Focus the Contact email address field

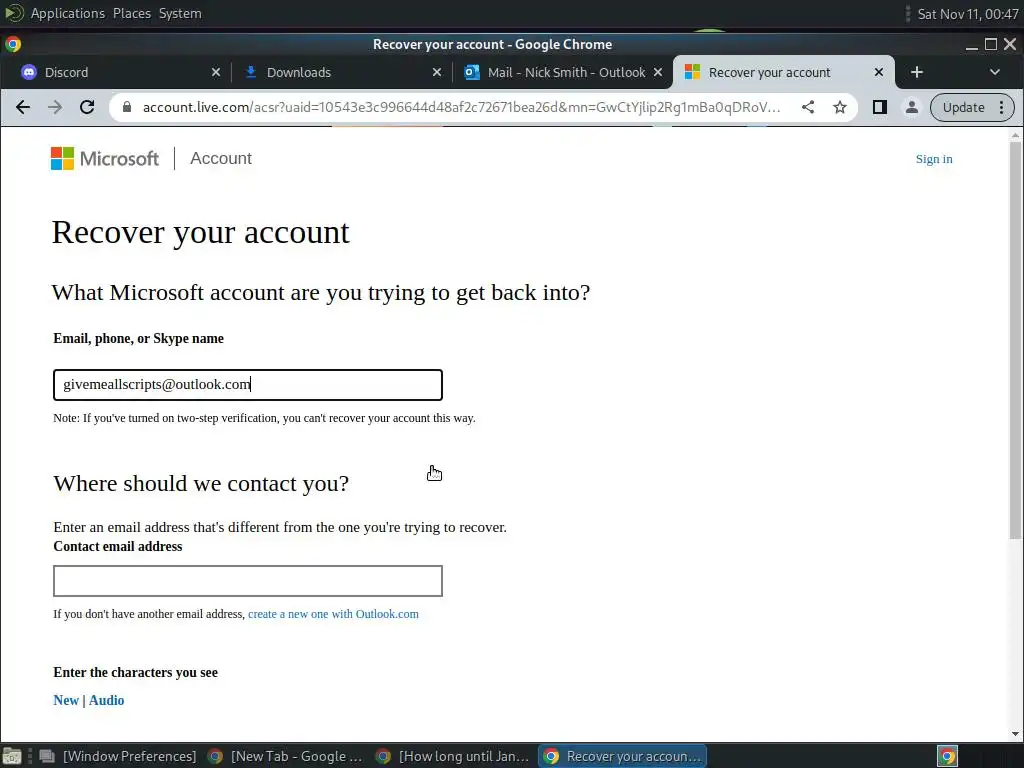(x=248, y=581)
